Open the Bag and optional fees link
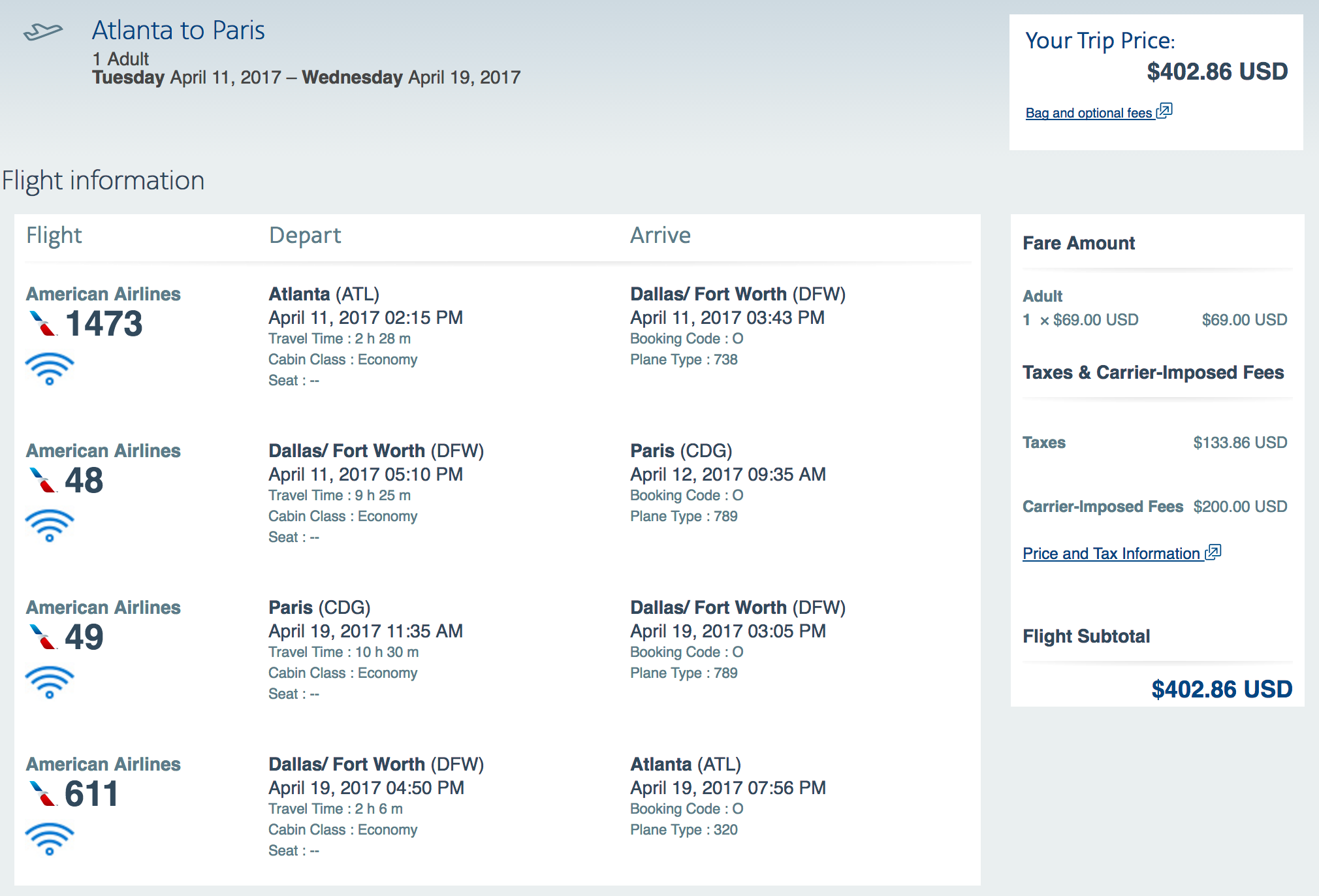This screenshot has height=896, width=1319. click(1089, 113)
